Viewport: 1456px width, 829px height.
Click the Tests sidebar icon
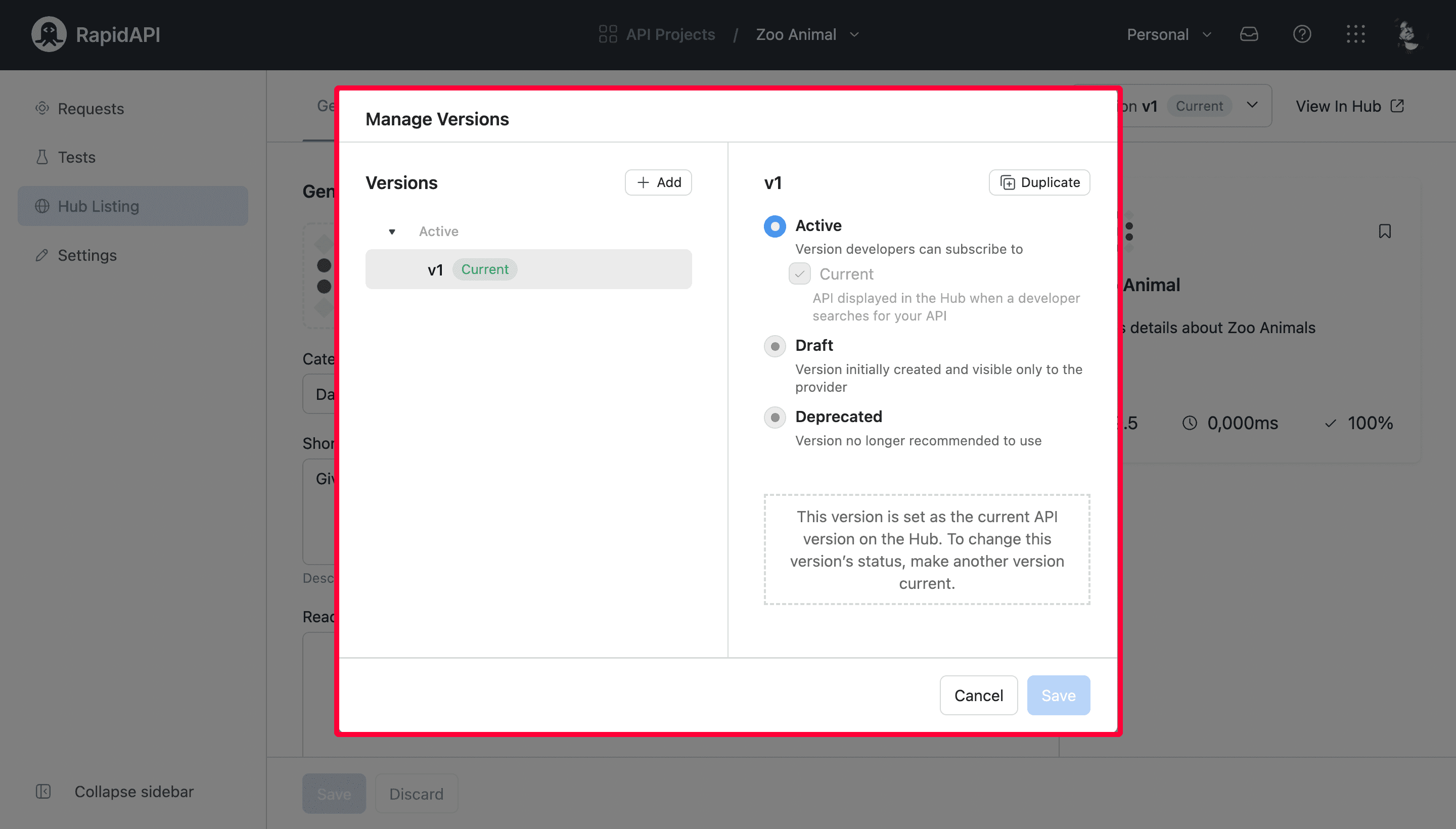[41, 157]
